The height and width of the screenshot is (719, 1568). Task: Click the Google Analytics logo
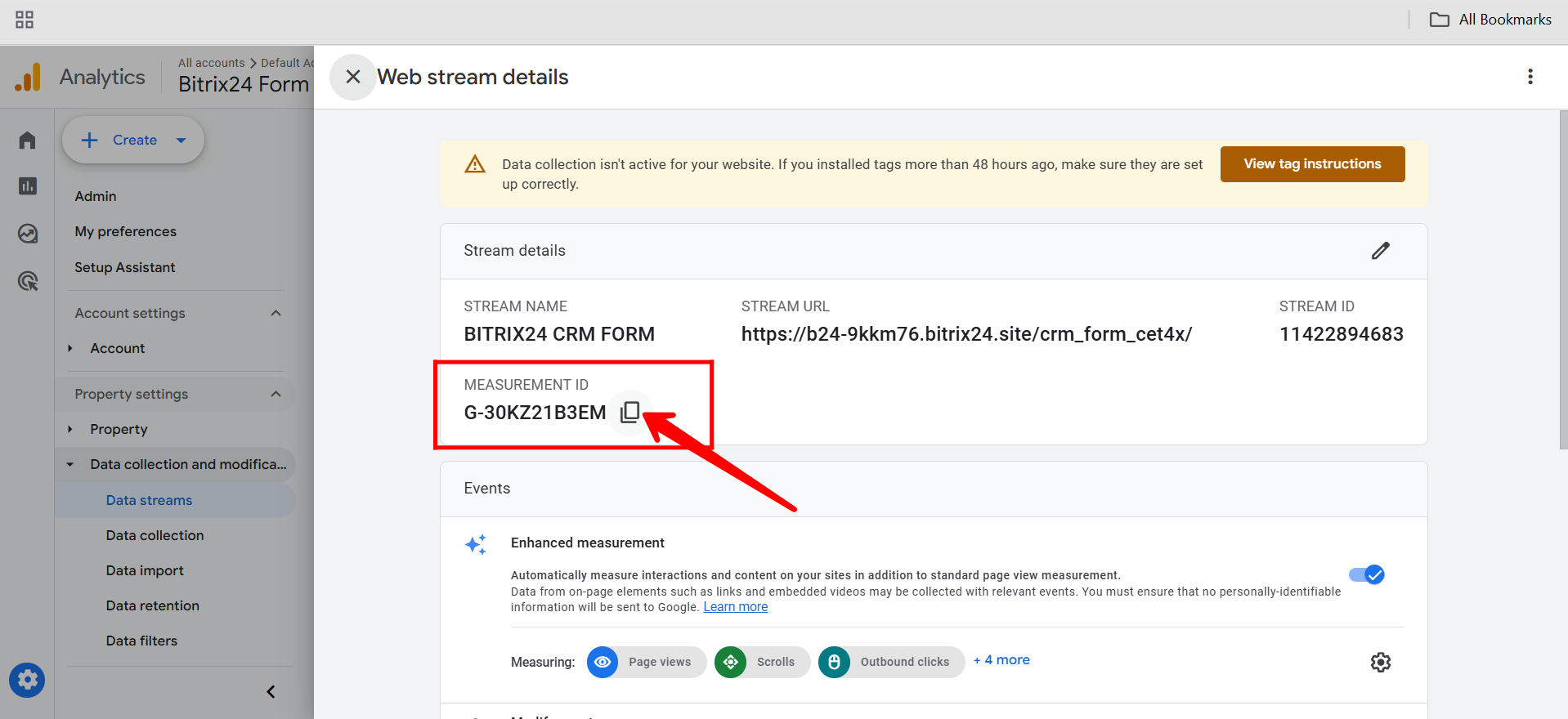coord(27,78)
